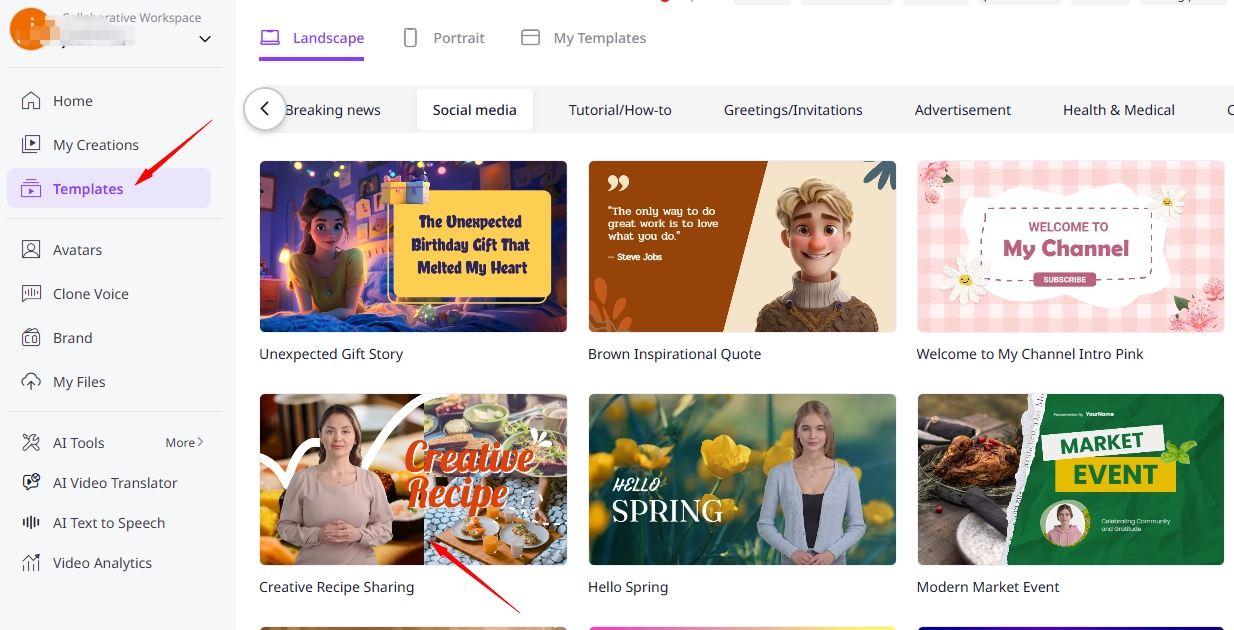This screenshot has height=630, width=1234.
Task: Click the AI Video Translator icon
Action: coord(31,483)
